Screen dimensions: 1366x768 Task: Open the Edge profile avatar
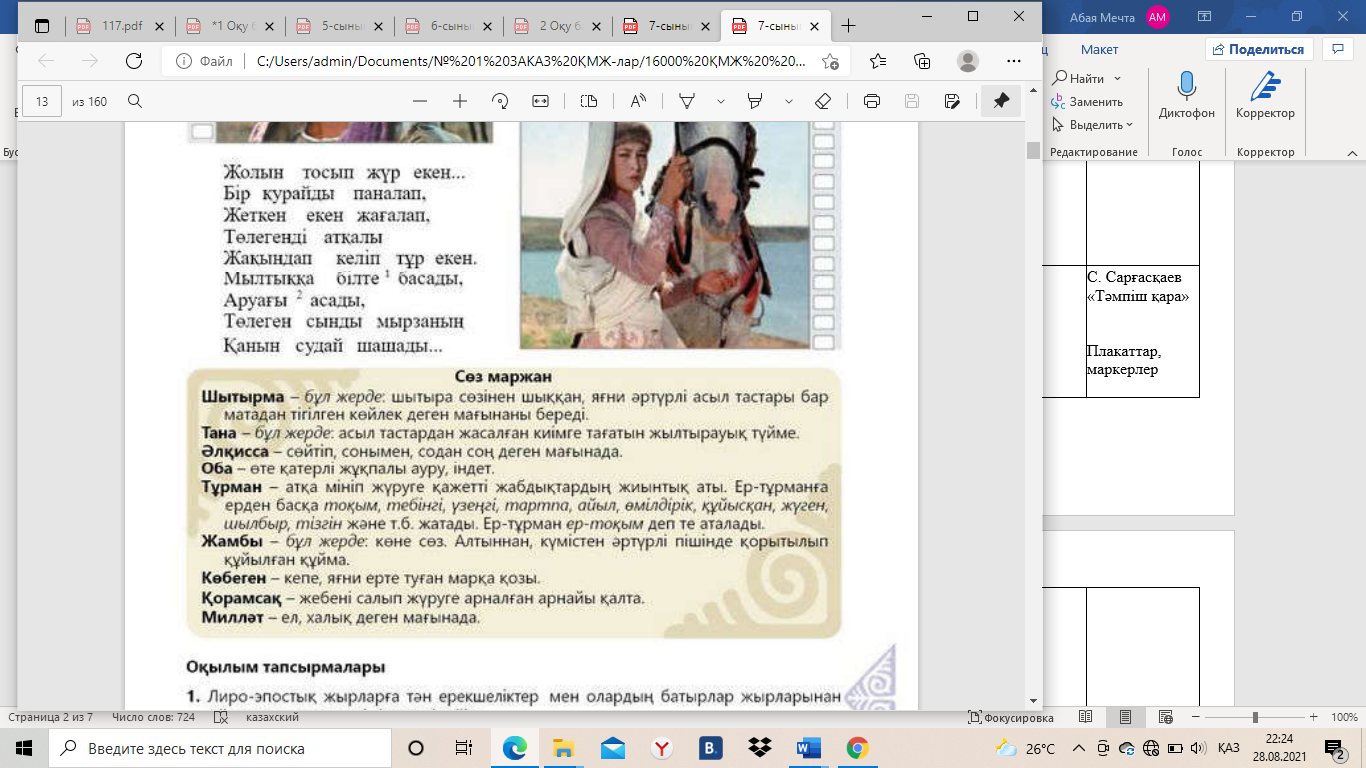(x=967, y=61)
